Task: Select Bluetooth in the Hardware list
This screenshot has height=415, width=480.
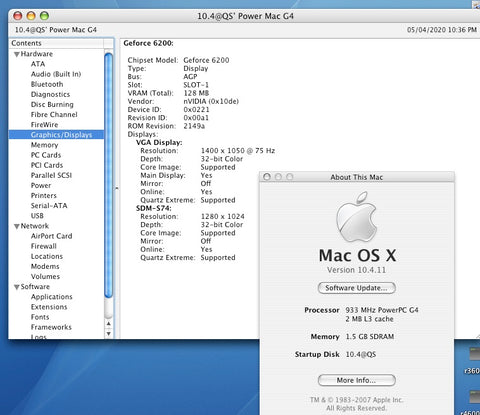Action: tap(47, 84)
